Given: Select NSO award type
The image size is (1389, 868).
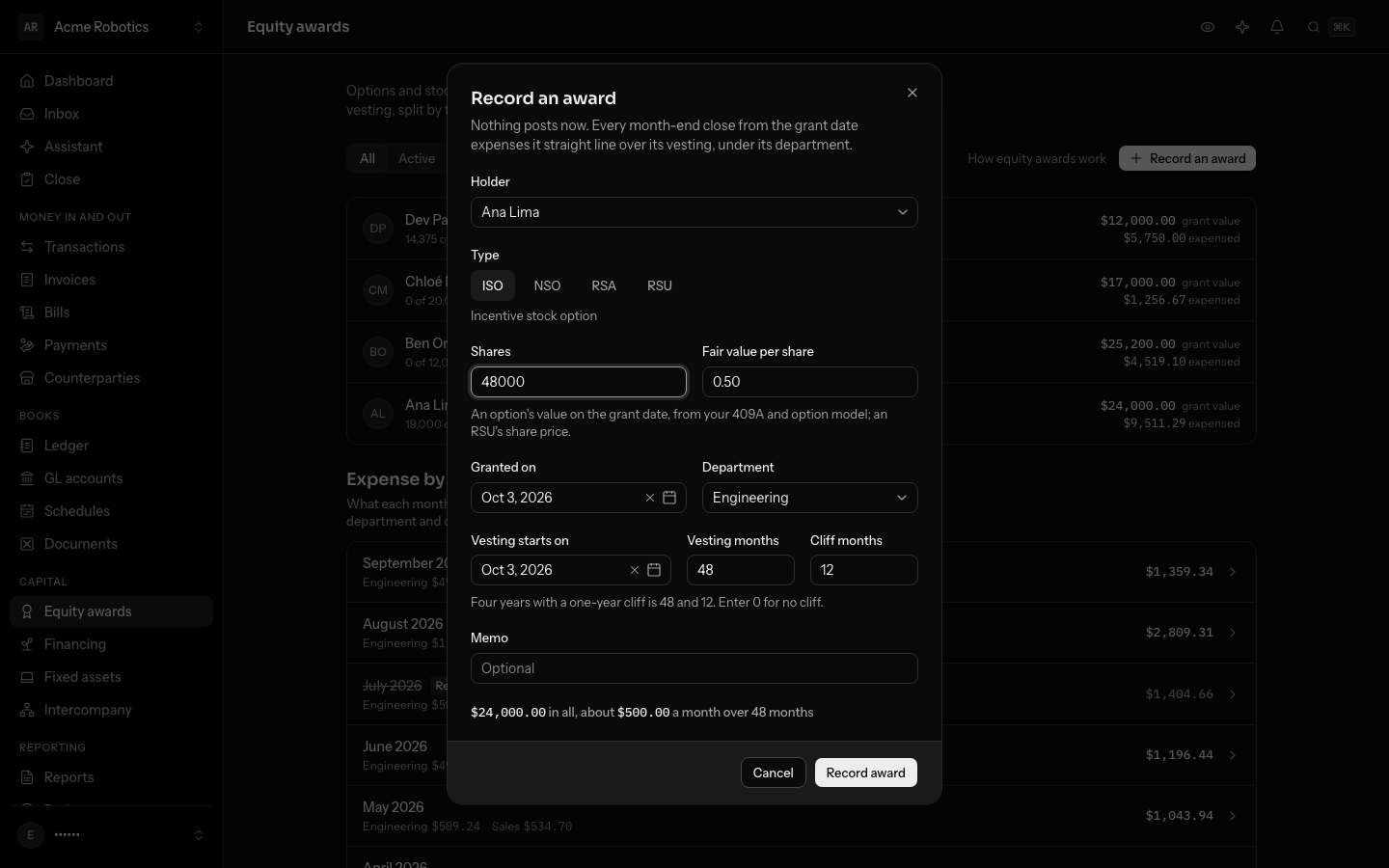Looking at the screenshot, I should pos(547,285).
